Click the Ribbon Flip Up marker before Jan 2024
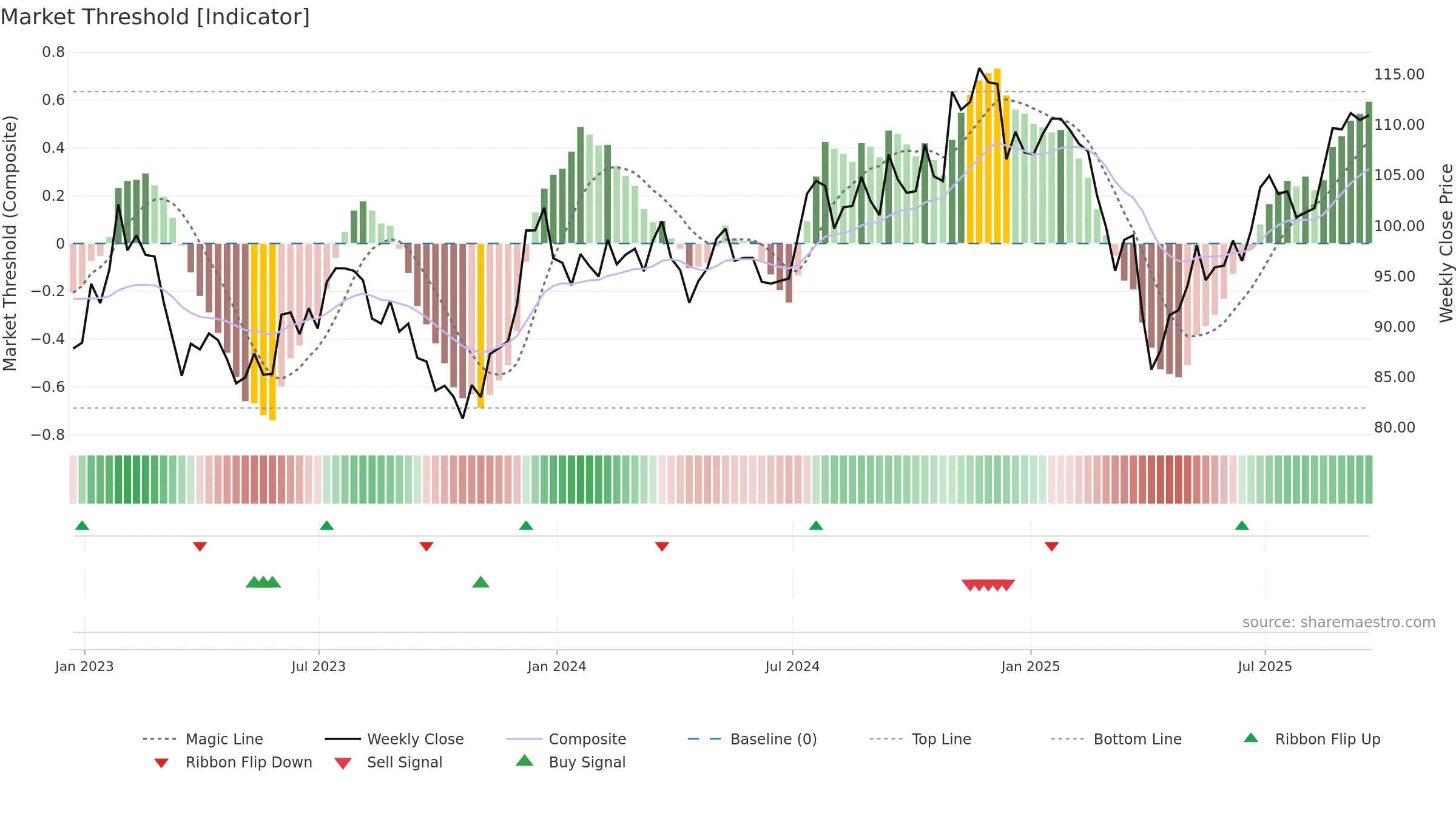The height and width of the screenshot is (819, 1456). pos(526,525)
